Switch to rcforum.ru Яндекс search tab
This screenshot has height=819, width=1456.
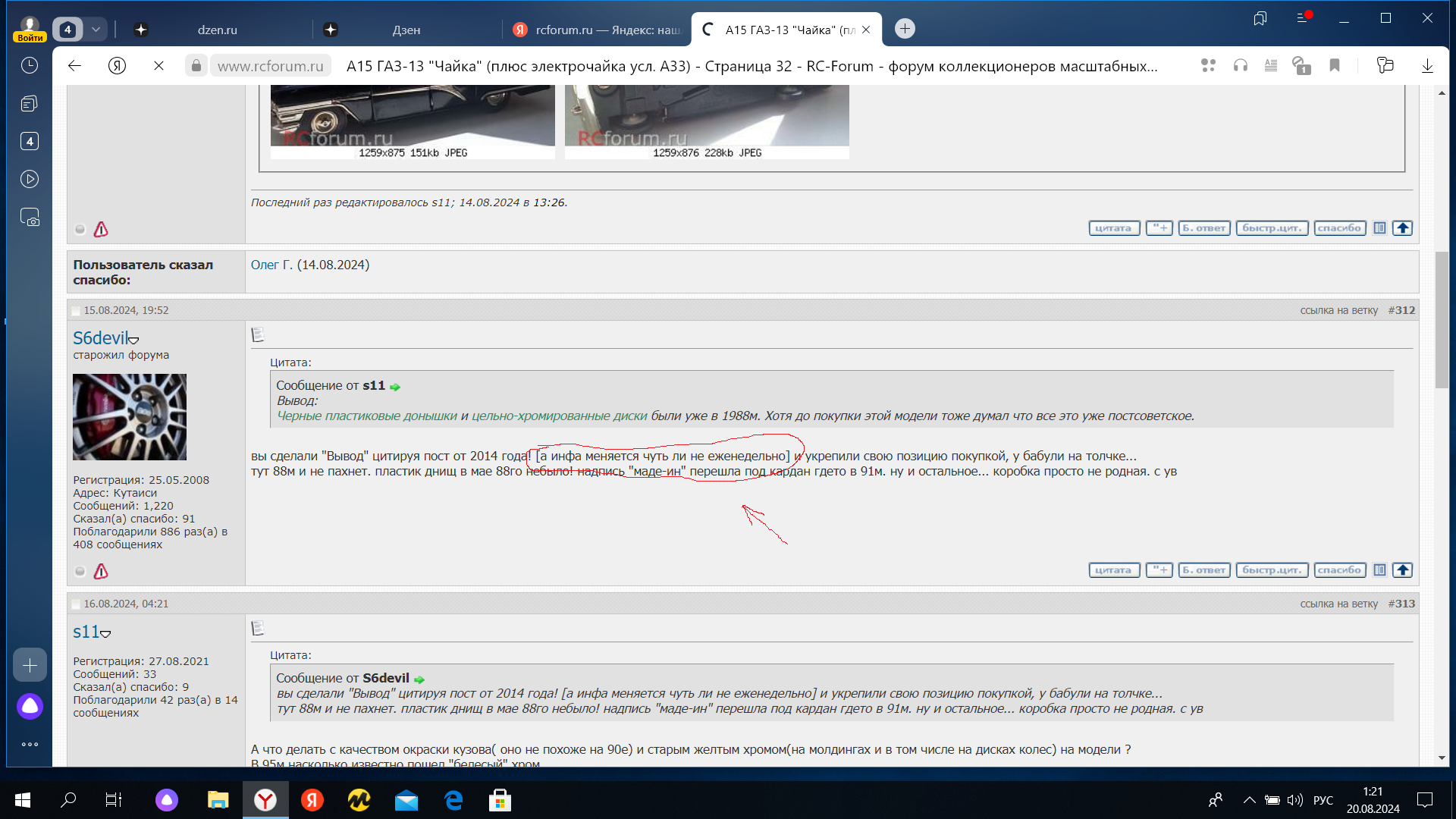598,30
